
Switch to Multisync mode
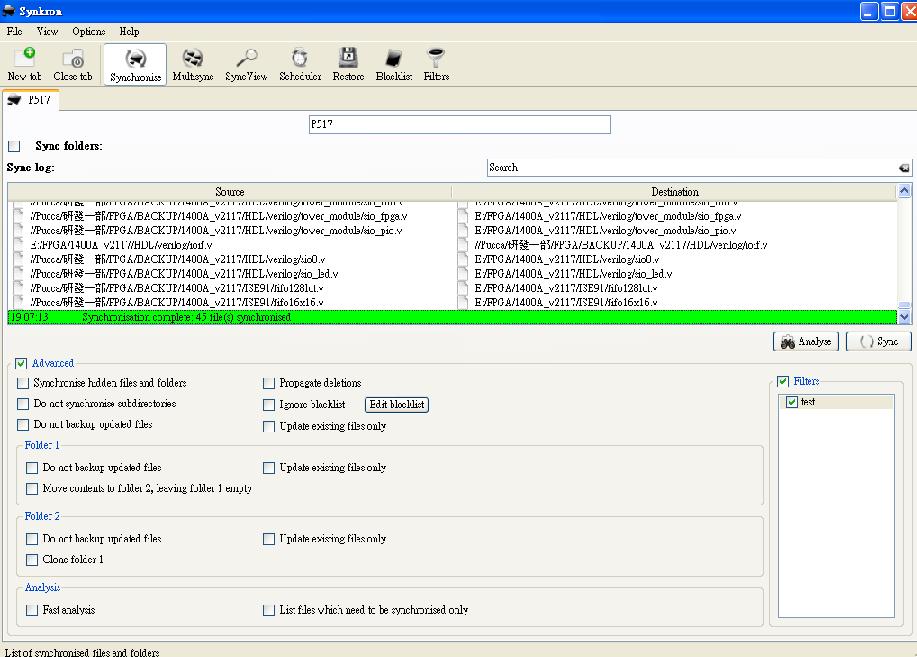(193, 64)
